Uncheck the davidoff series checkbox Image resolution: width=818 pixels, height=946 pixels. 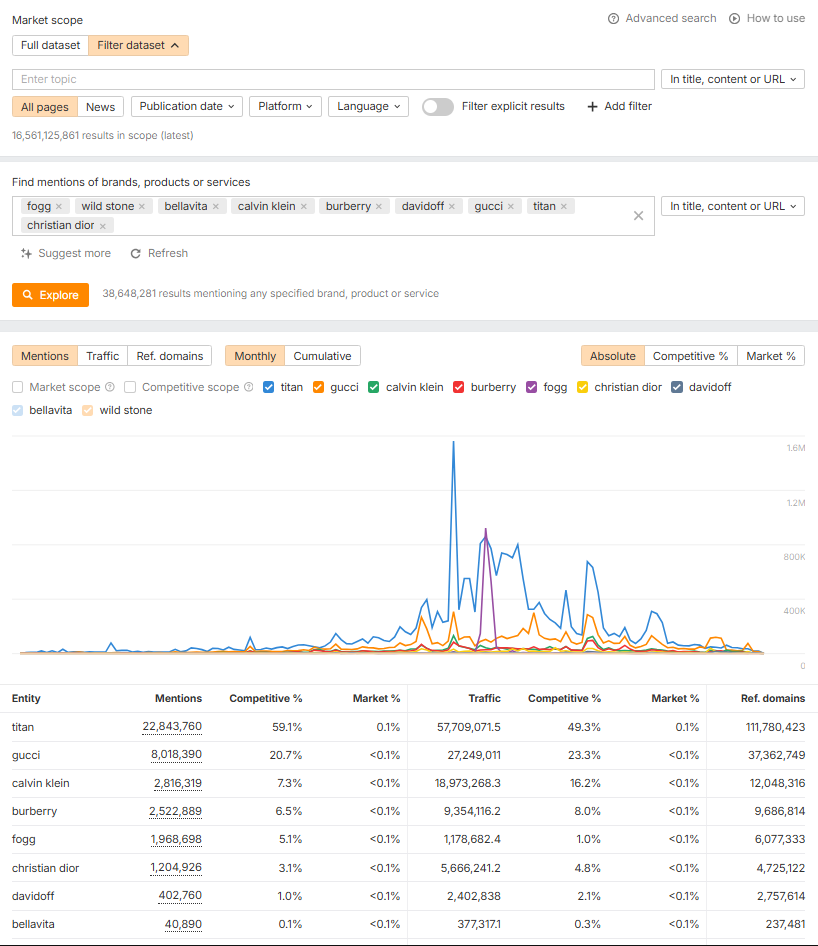click(x=677, y=387)
